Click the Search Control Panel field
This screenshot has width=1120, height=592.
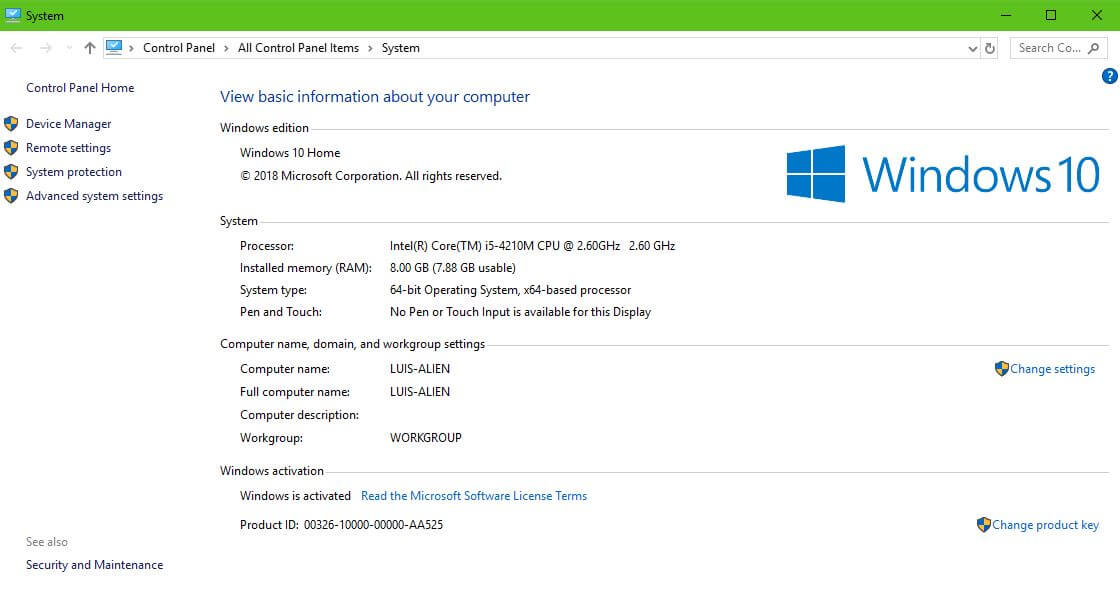pos(1059,48)
